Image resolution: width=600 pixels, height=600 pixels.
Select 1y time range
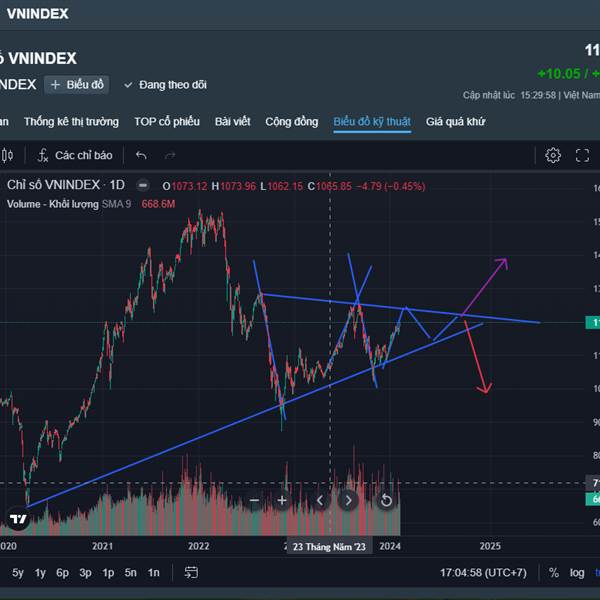[x=40, y=572]
